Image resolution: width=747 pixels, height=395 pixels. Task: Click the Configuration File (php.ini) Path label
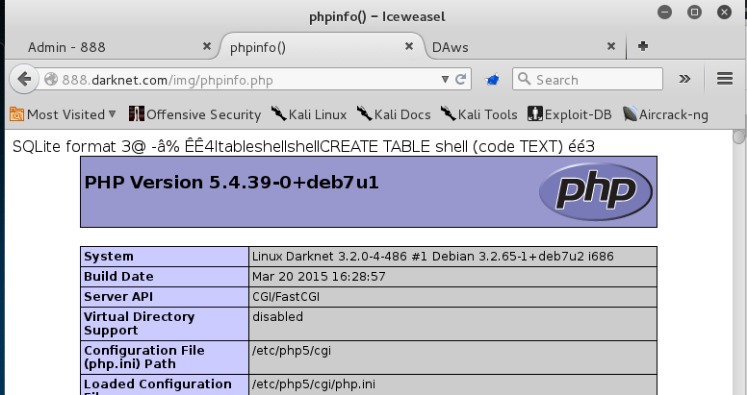(x=144, y=357)
